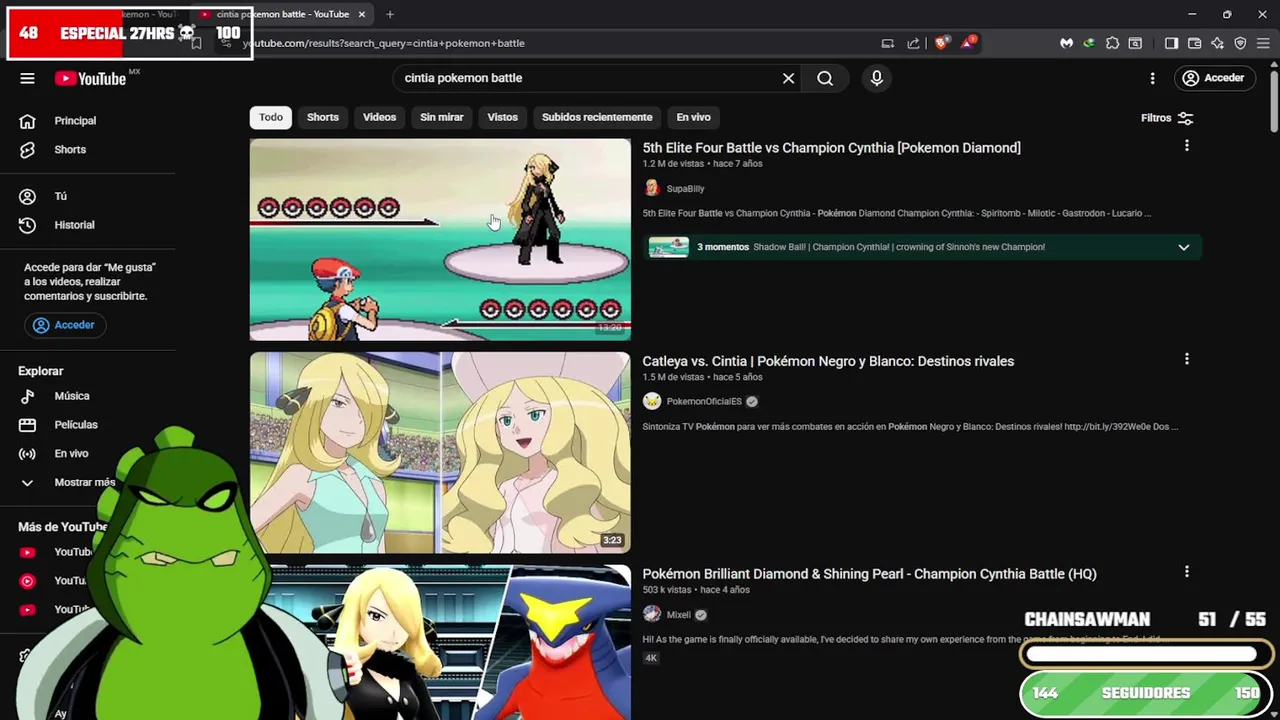
Task: Open Brave Rewards triangle icon
Action: coord(968,43)
